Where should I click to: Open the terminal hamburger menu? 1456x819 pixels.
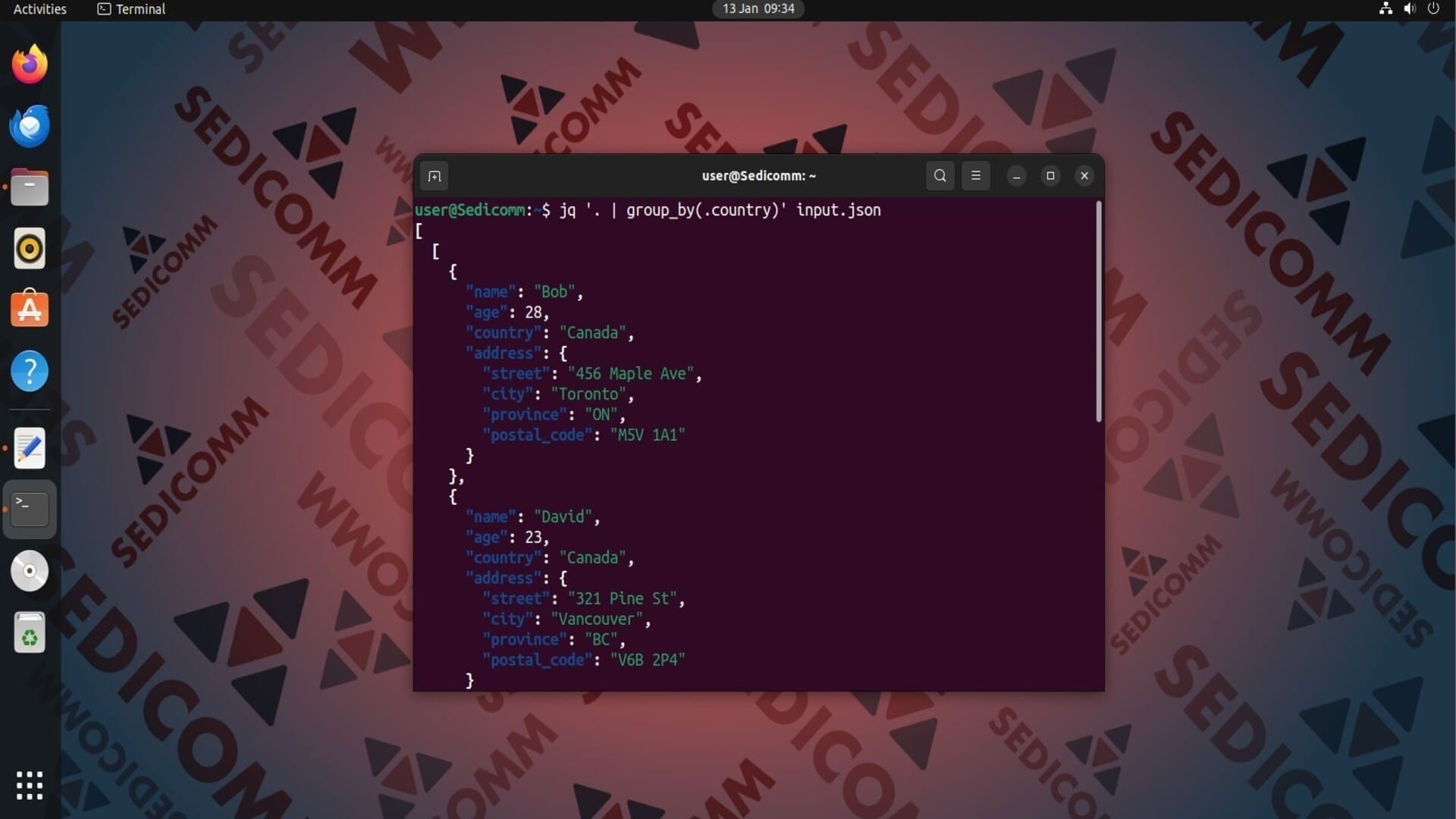(x=976, y=176)
